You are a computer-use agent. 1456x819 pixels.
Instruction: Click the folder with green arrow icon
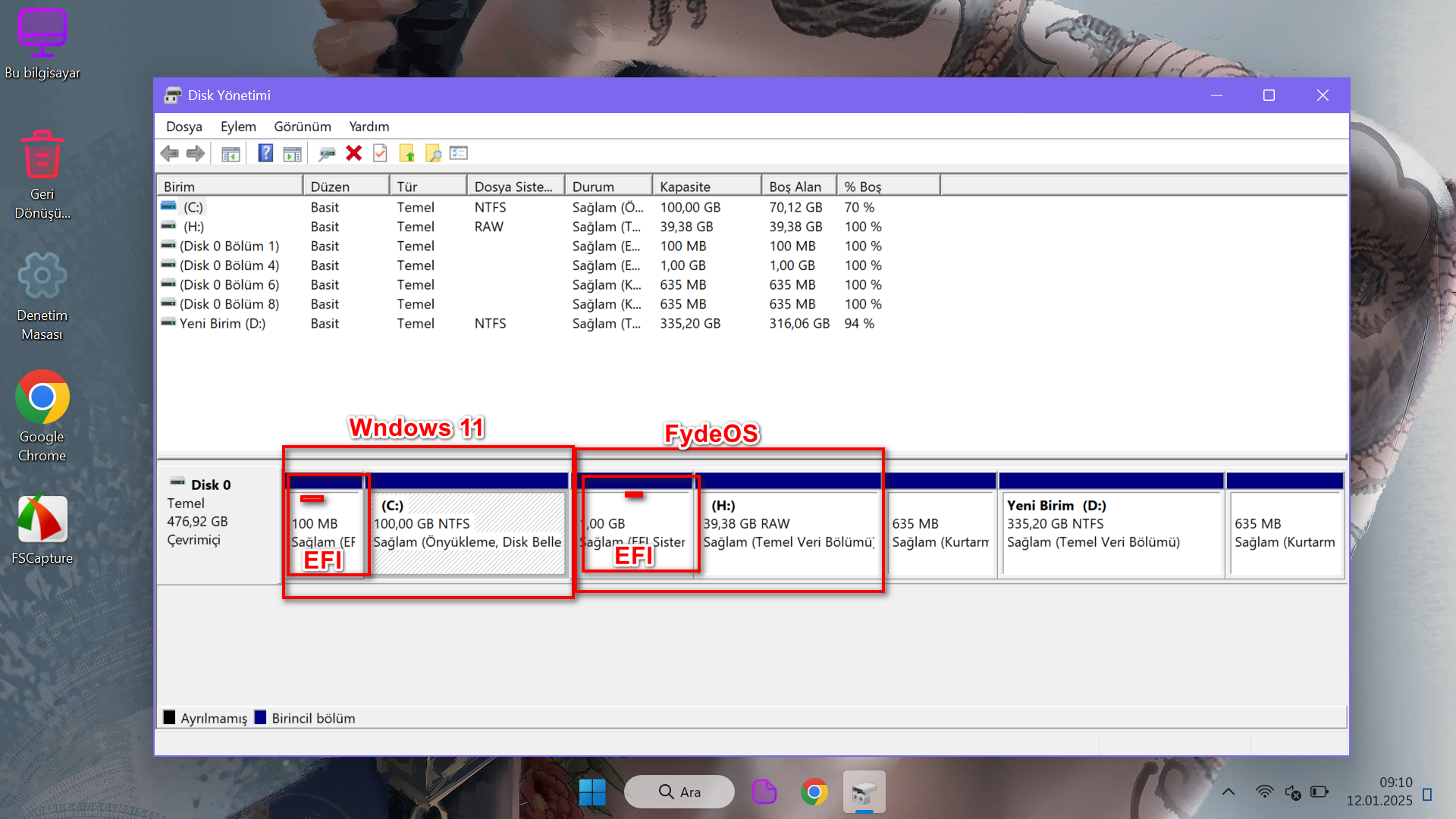[407, 154]
